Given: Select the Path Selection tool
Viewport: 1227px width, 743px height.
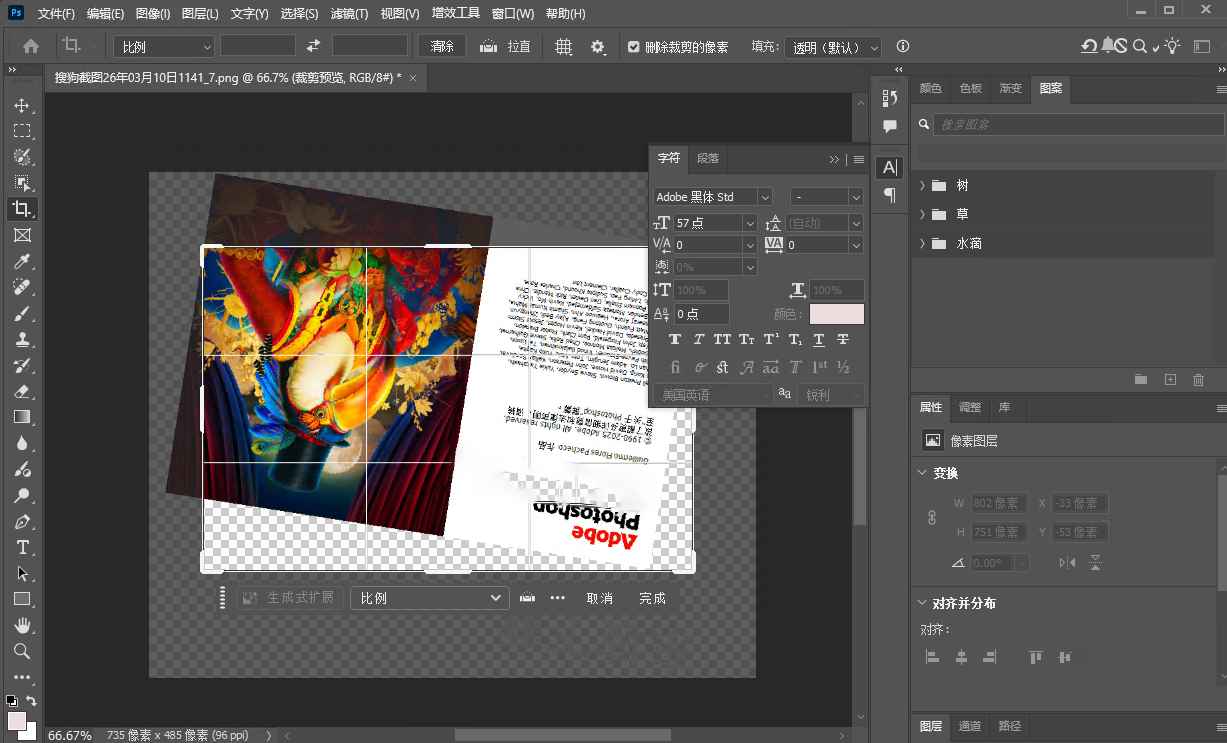Looking at the screenshot, I should [22, 573].
